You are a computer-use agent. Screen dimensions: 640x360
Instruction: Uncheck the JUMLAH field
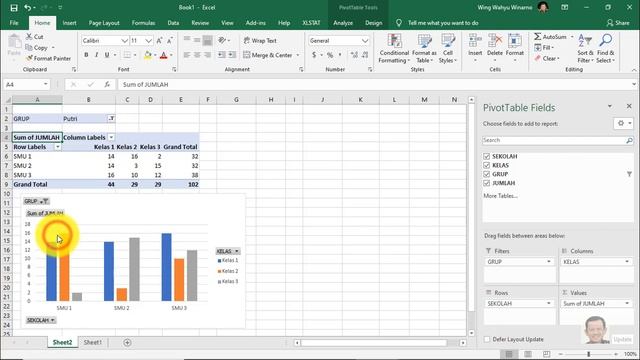pyautogui.click(x=486, y=183)
